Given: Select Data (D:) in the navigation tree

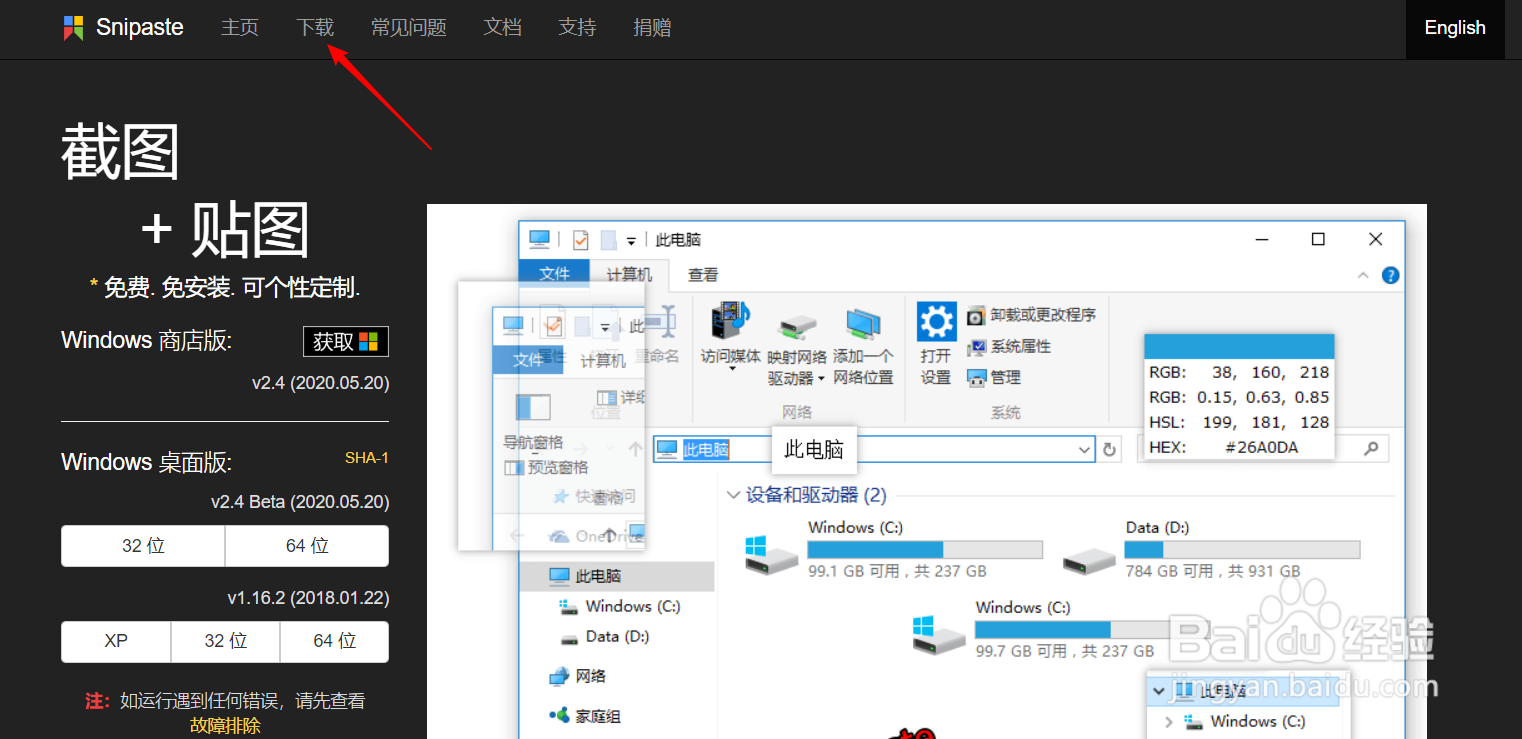Looking at the screenshot, I should pos(603,636).
